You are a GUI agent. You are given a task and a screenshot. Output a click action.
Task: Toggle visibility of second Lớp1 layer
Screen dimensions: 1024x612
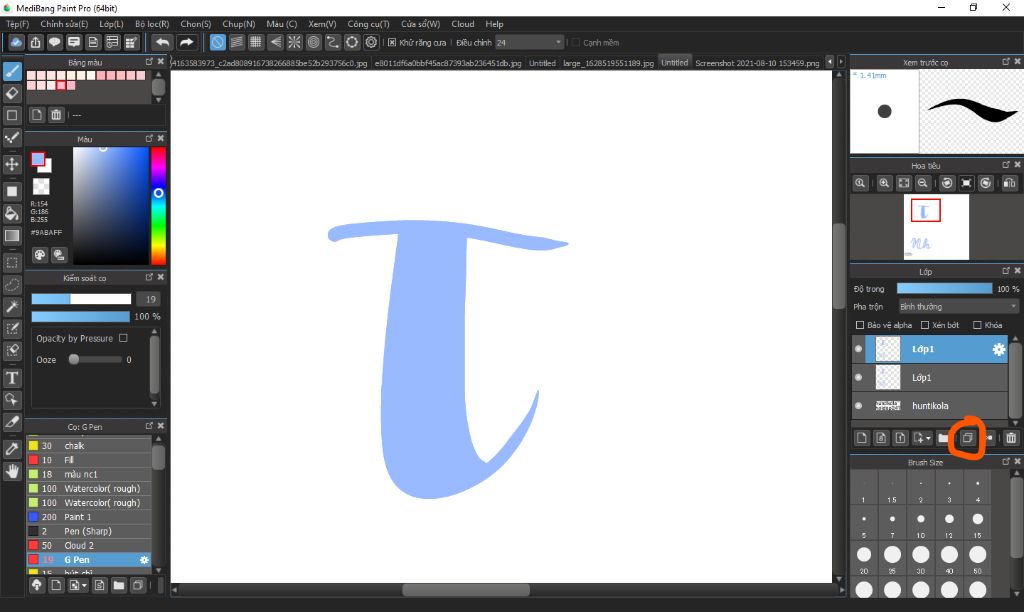[x=858, y=377]
